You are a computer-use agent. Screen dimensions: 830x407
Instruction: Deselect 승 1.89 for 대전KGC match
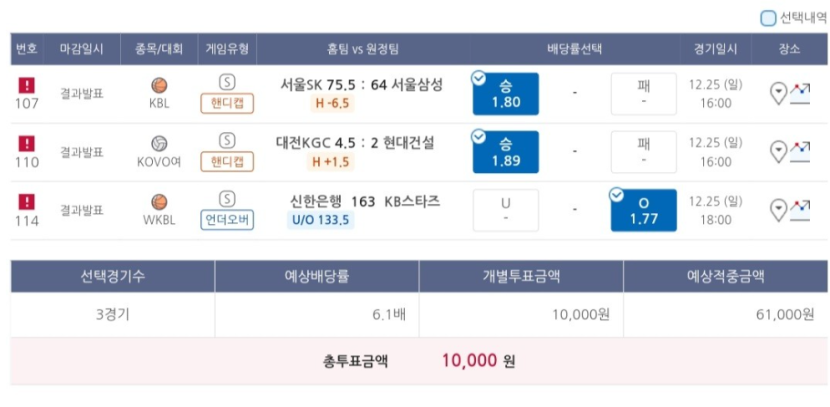pyautogui.click(x=506, y=152)
